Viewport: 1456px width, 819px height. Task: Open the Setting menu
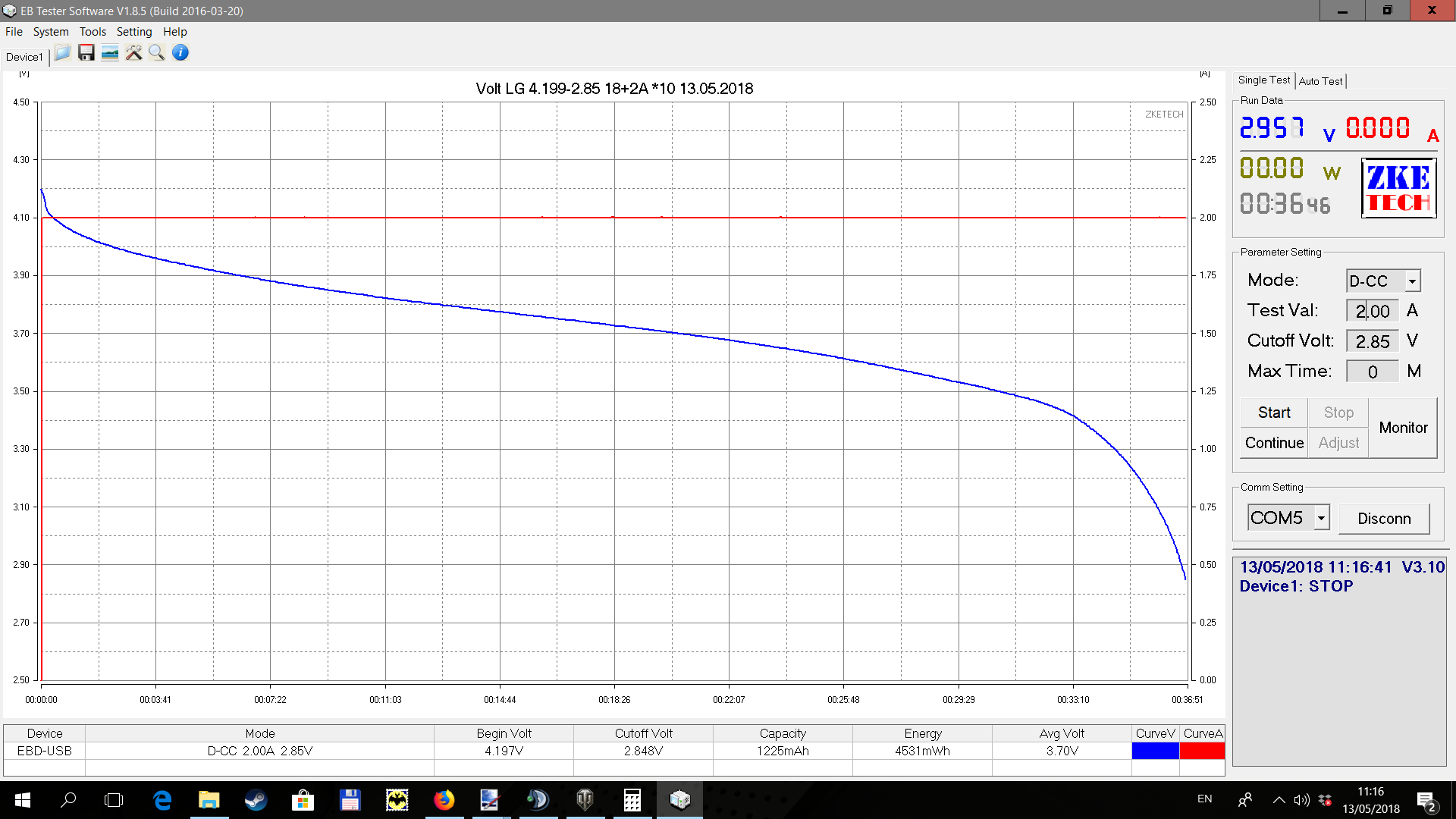pos(134,32)
